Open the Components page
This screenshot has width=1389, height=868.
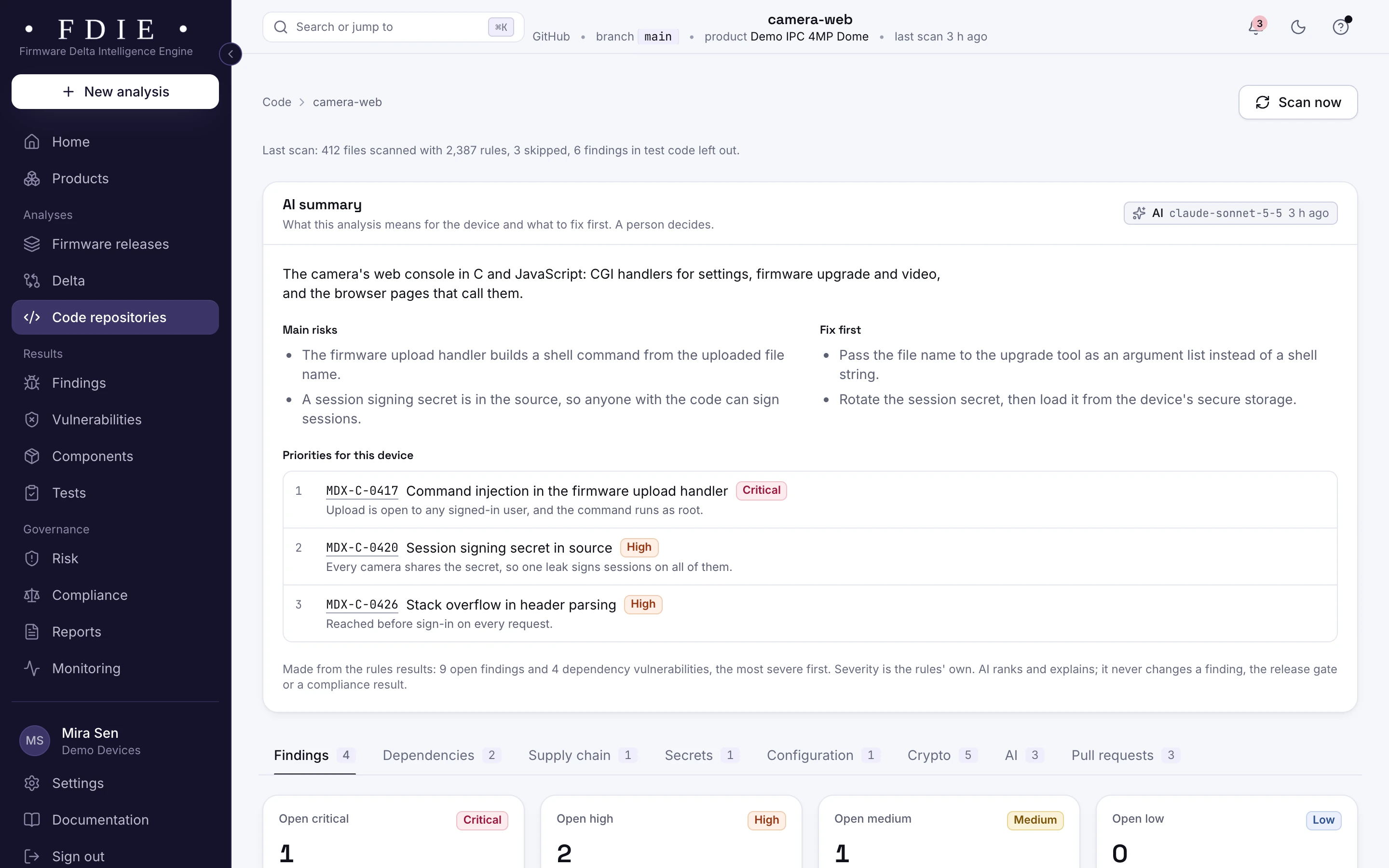click(x=115, y=456)
